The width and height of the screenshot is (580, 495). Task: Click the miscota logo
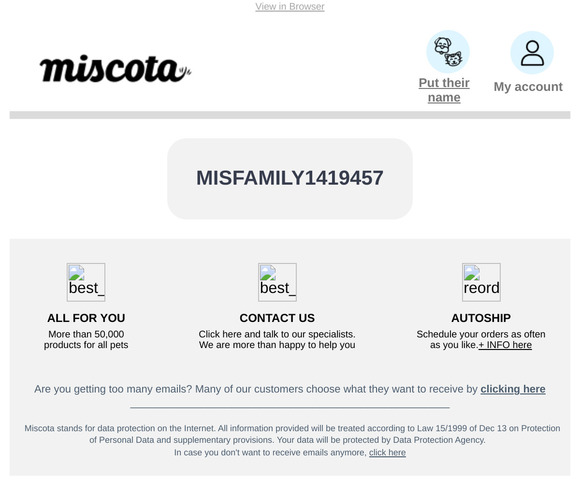pos(115,69)
